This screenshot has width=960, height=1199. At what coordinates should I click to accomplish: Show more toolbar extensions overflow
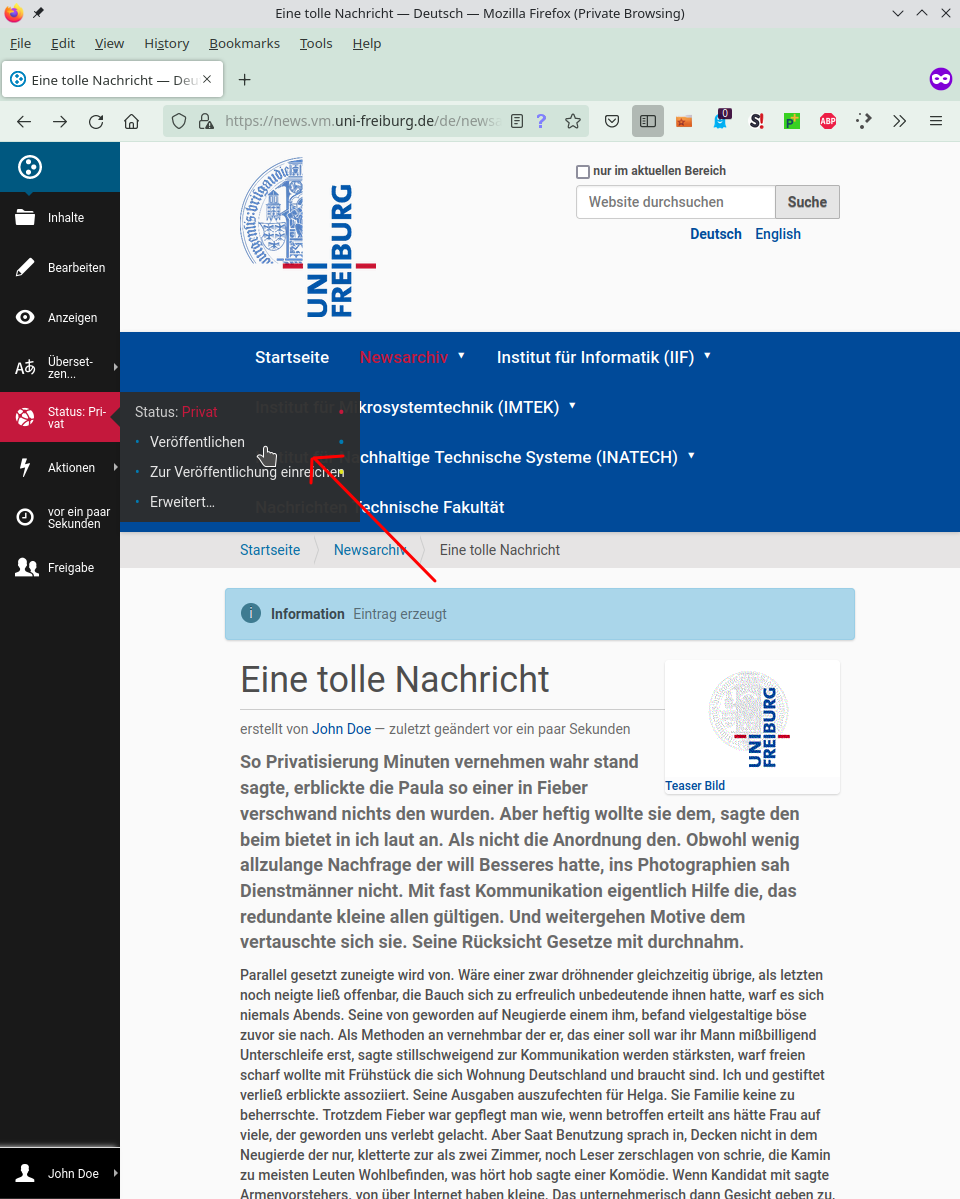click(900, 122)
